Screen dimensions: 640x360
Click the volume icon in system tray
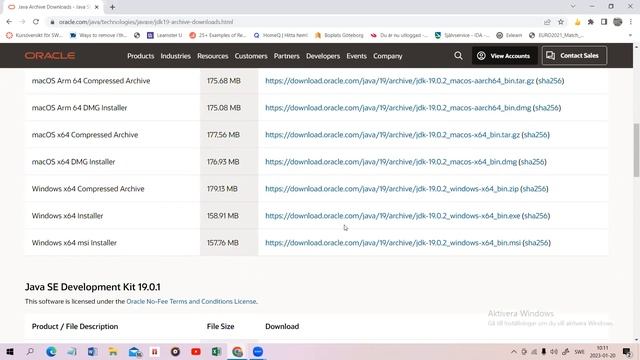point(554,351)
